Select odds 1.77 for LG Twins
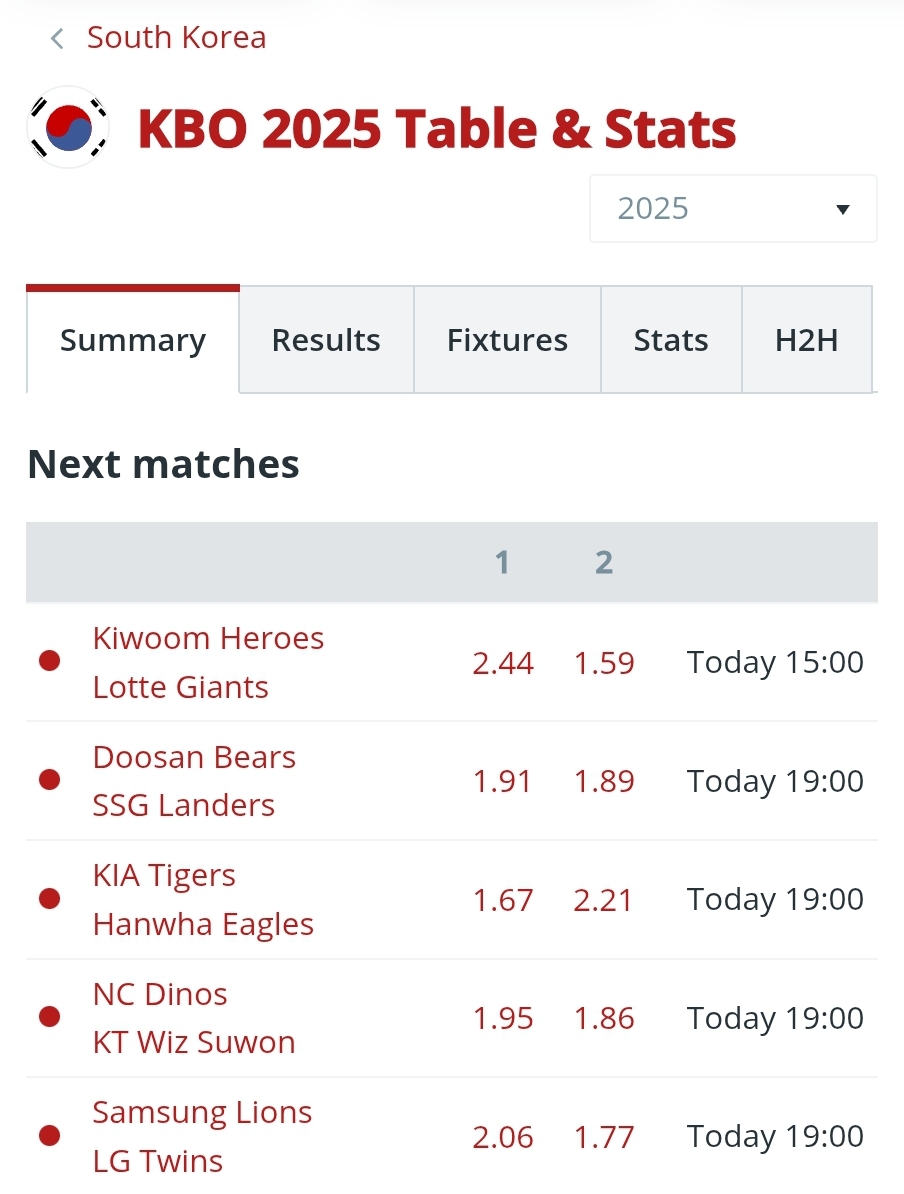 tap(604, 1137)
